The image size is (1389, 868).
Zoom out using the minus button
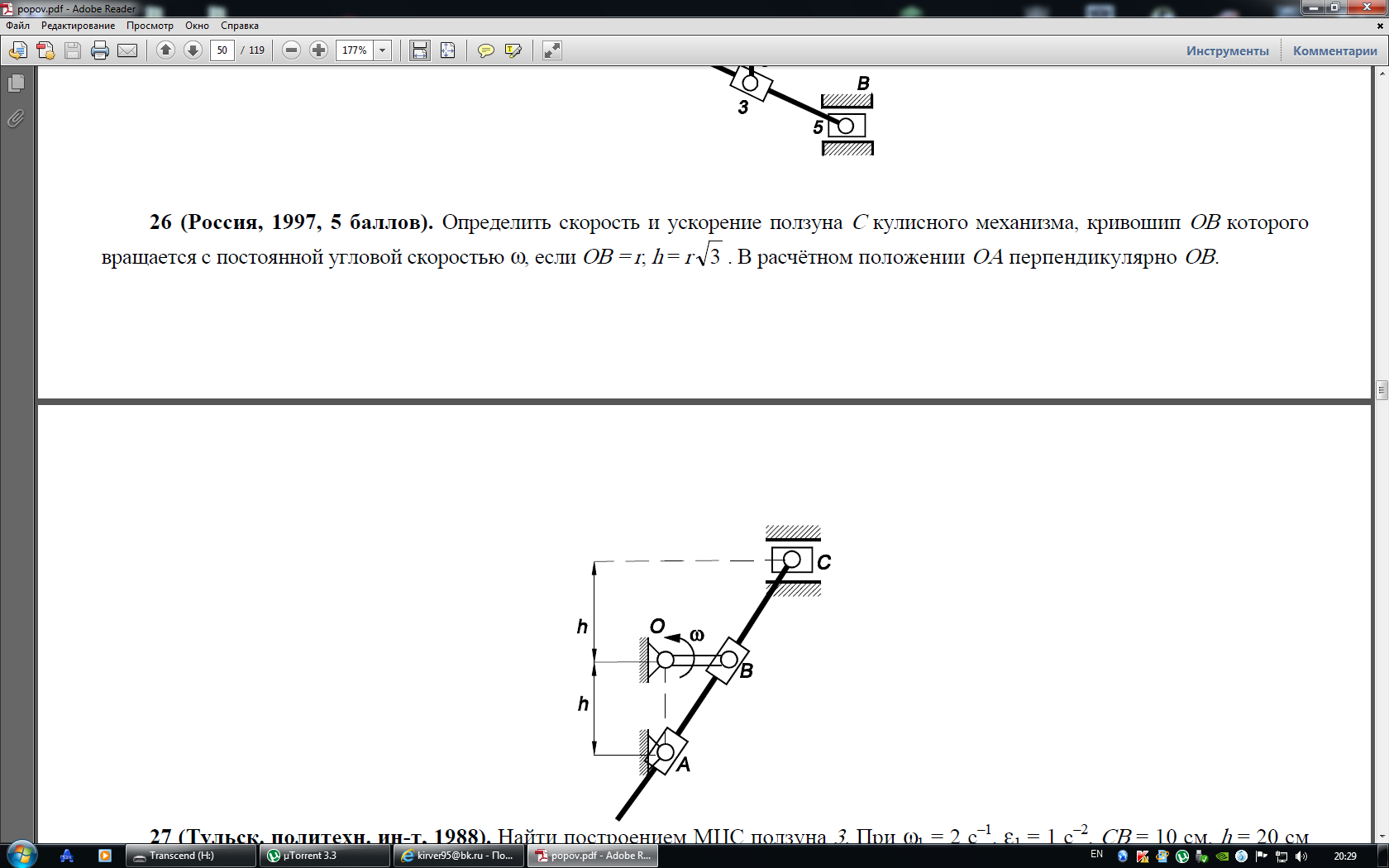point(291,50)
